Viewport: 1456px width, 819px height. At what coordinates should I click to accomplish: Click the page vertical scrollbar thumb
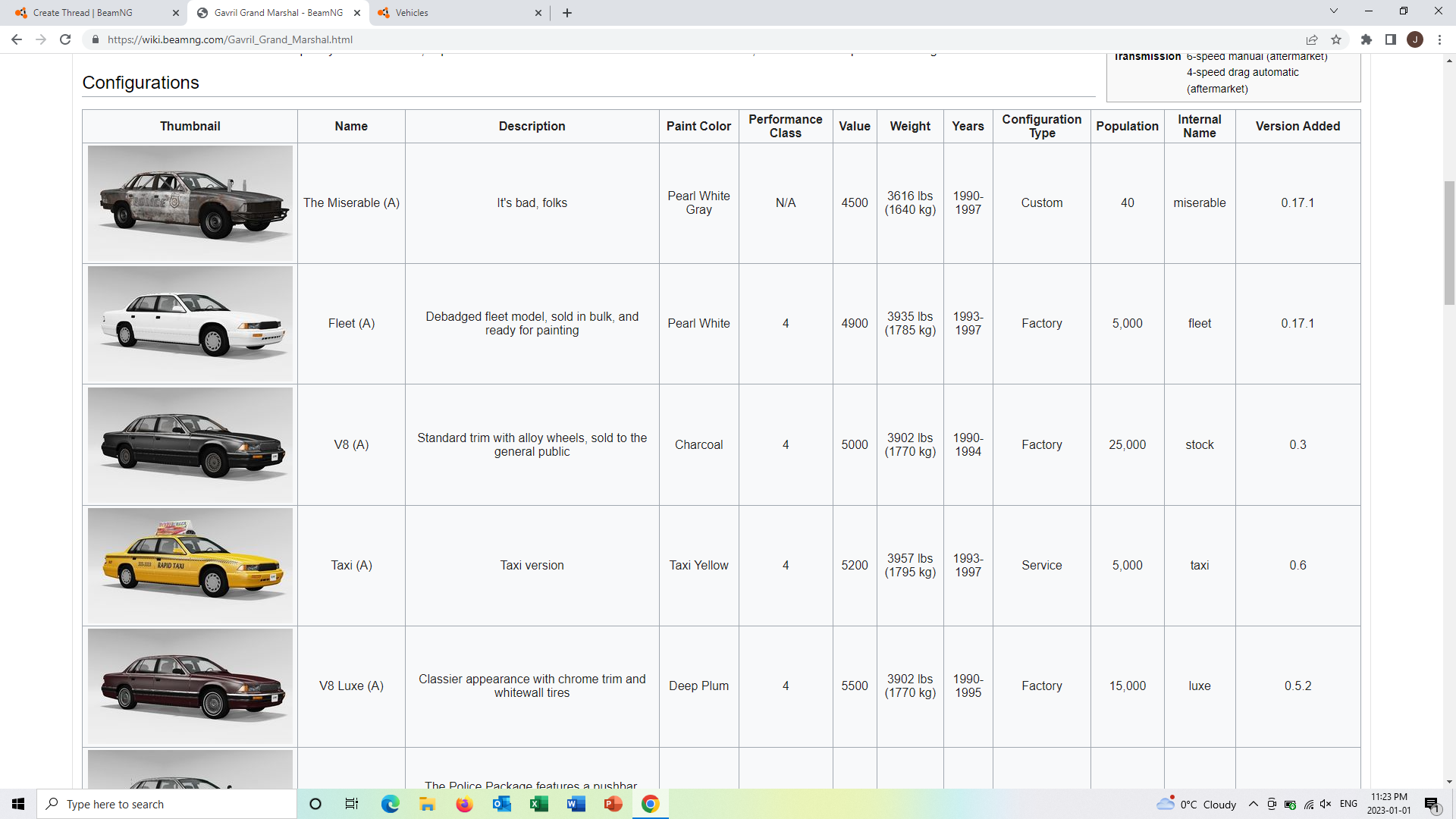click(x=1449, y=243)
